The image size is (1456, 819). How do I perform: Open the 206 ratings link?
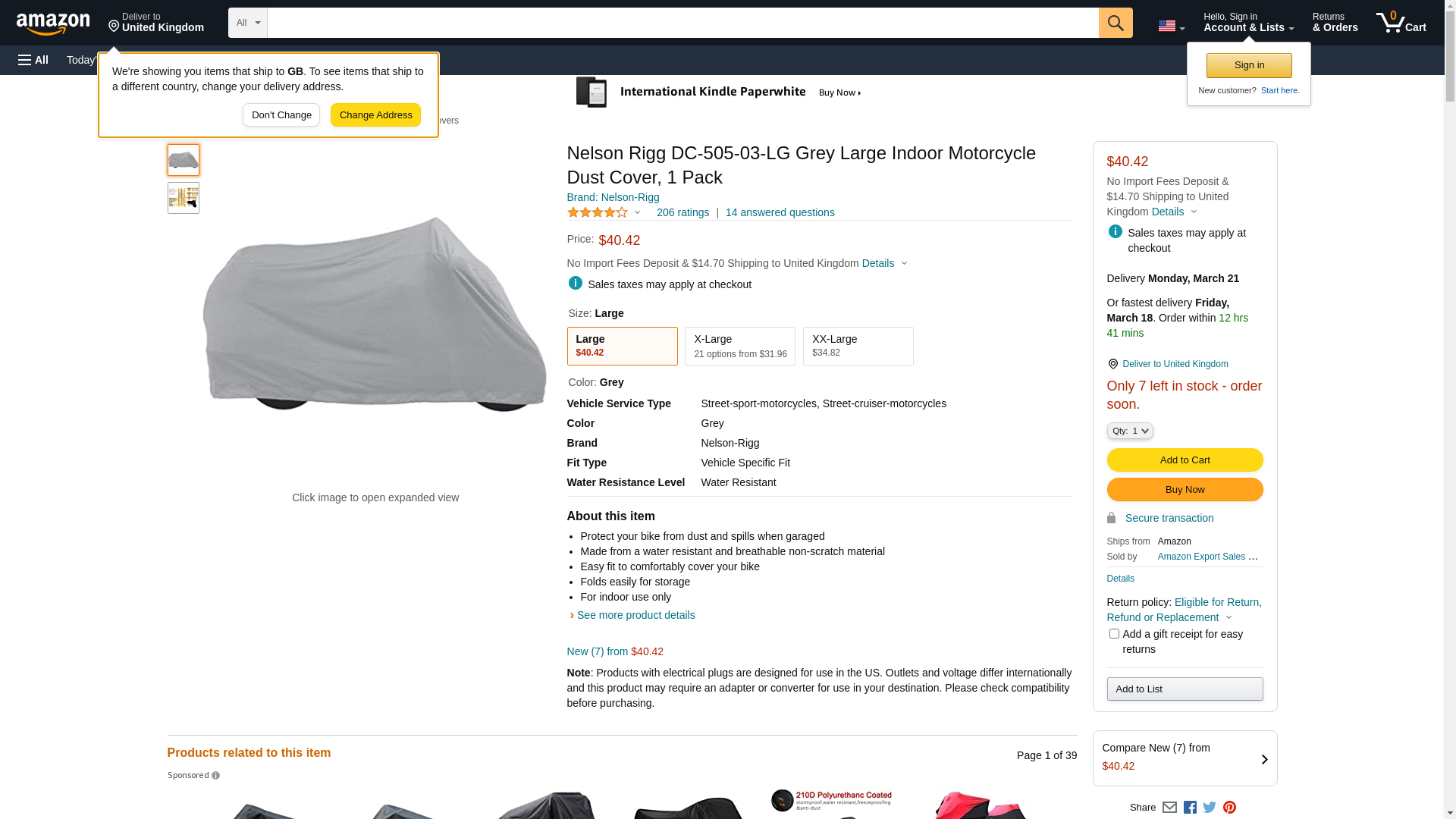(682, 212)
